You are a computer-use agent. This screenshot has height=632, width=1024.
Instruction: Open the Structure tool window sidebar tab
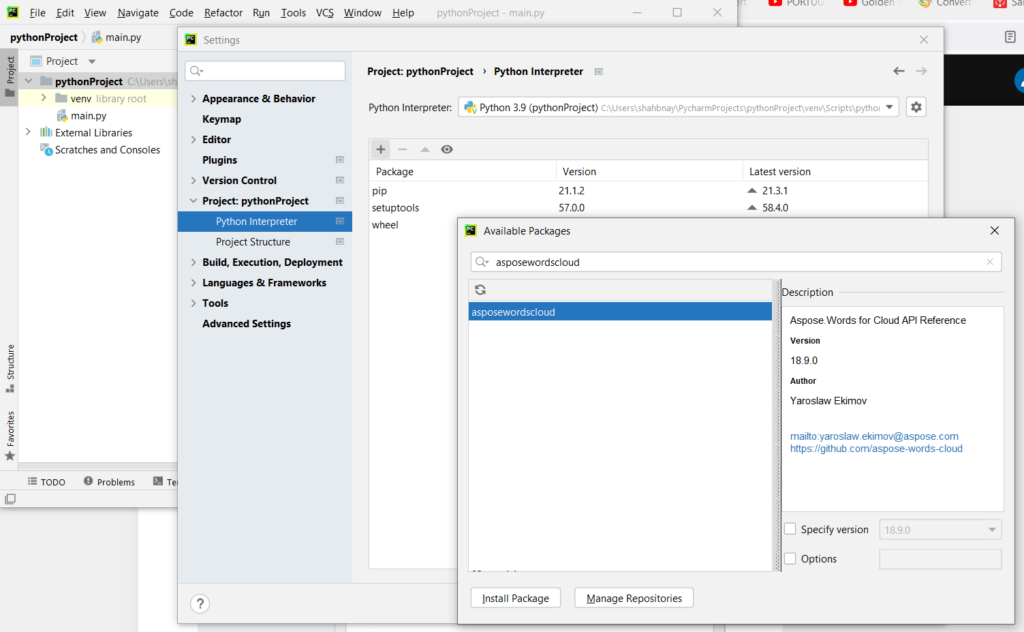pyautogui.click(x=10, y=368)
